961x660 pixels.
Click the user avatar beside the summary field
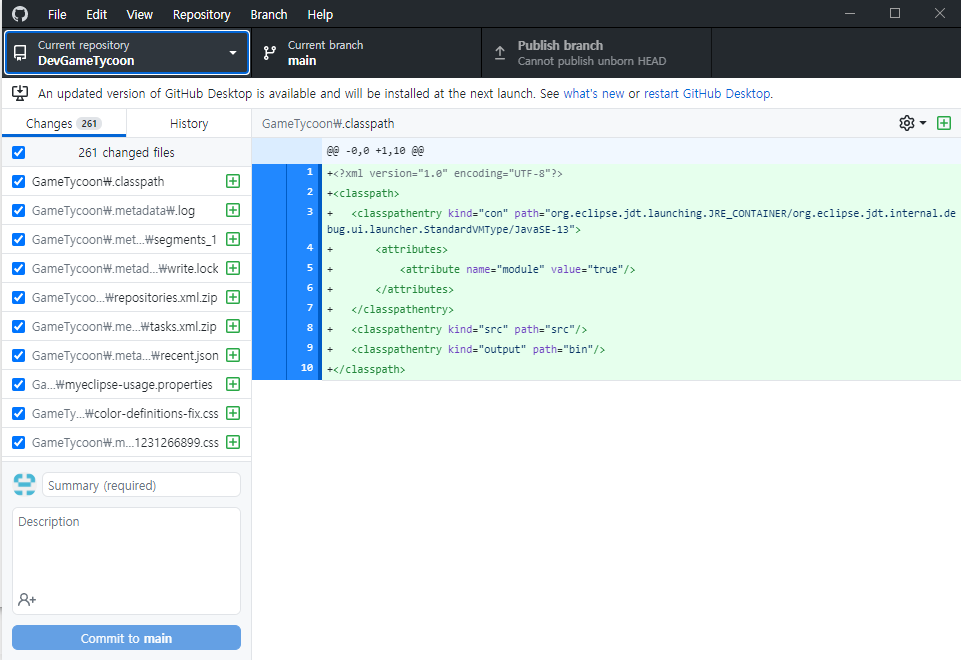coord(25,485)
